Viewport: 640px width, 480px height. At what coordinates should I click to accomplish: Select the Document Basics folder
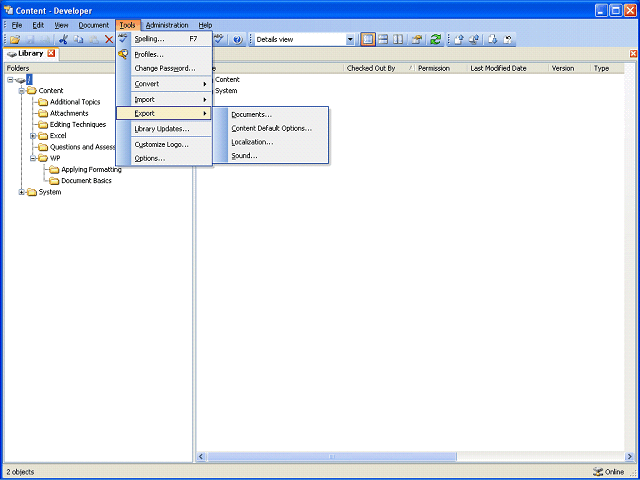(86, 181)
